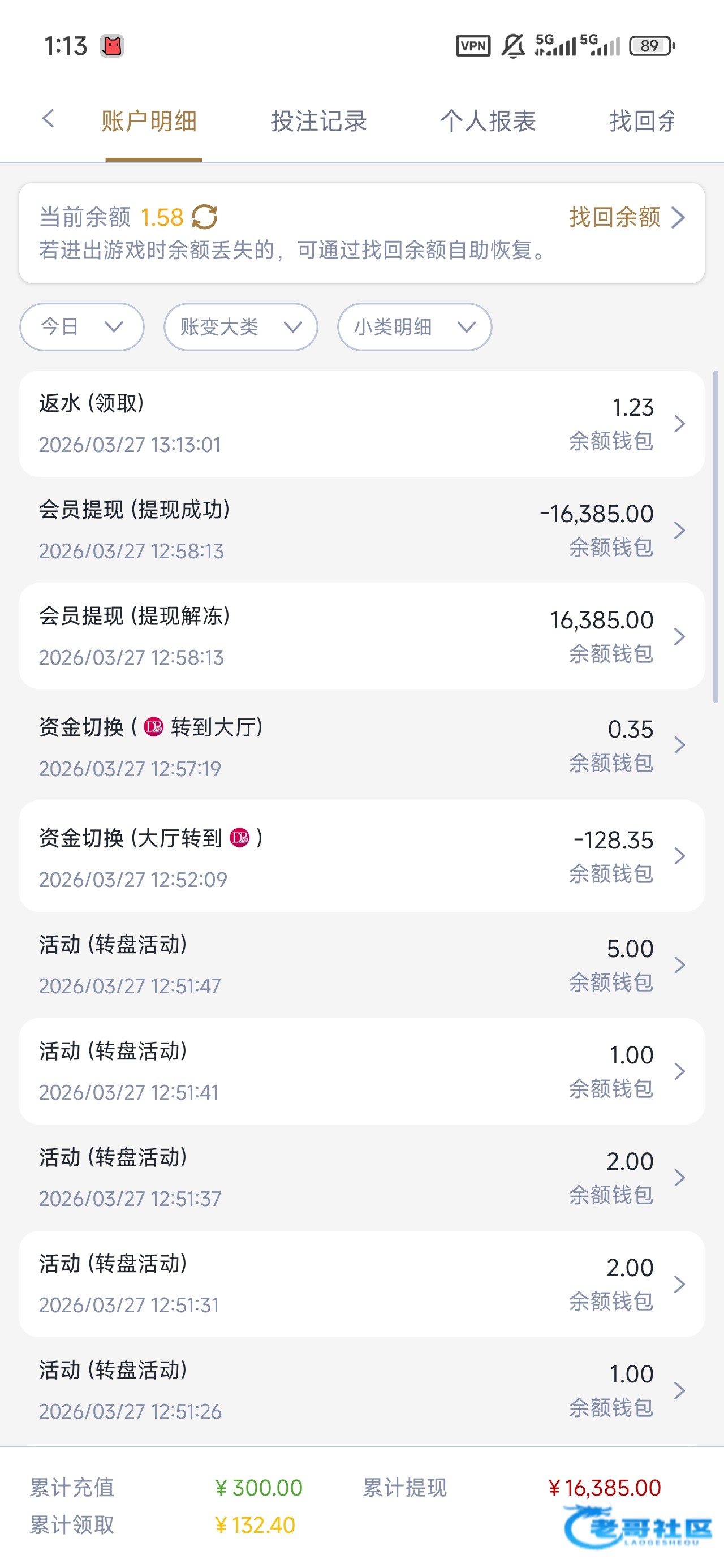This screenshot has width=724, height=1568.
Task: Tap DB icon in 转到大厅 entry
Action: coord(153,727)
